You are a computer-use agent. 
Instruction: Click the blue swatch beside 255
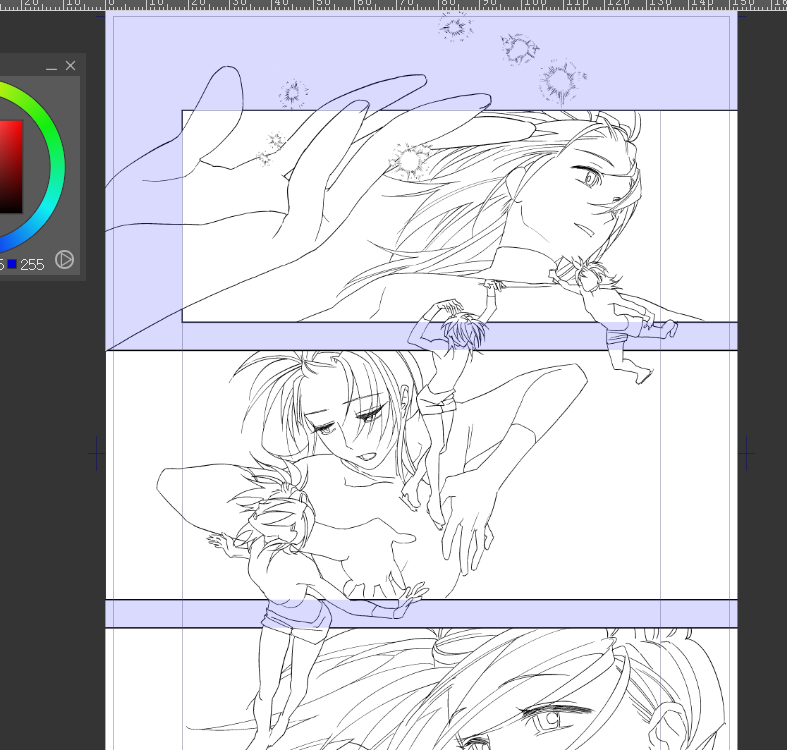(x=12, y=264)
